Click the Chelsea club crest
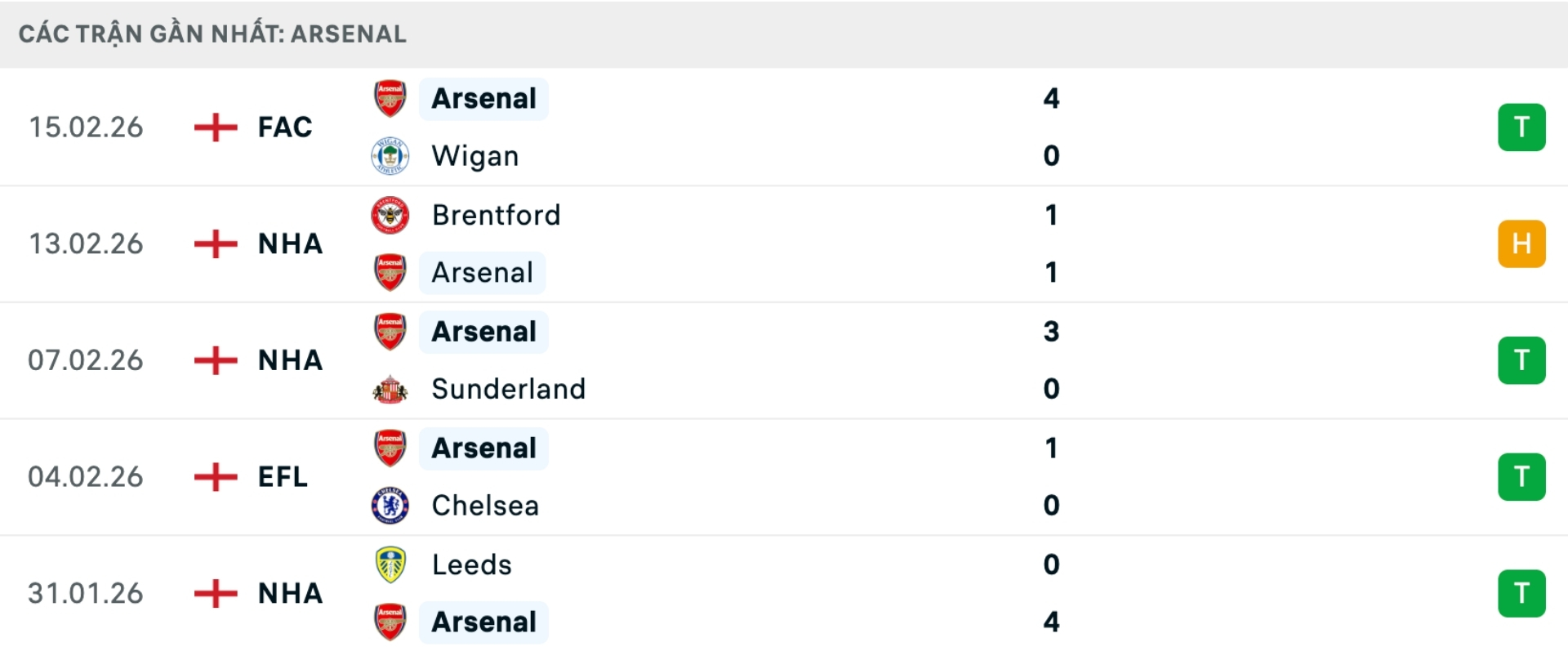The image size is (1568, 647). pos(390,506)
